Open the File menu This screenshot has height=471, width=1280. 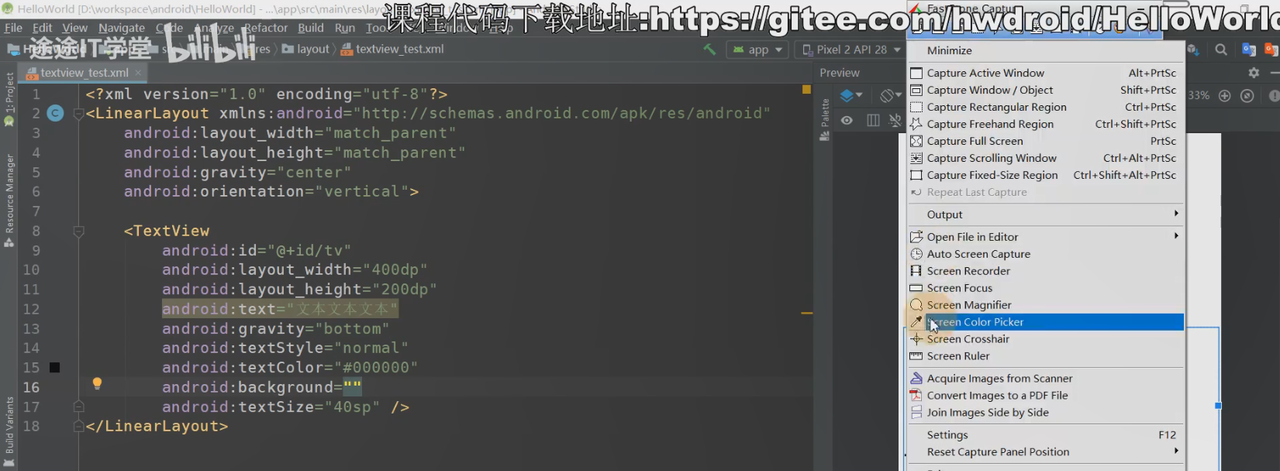point(13,28)
